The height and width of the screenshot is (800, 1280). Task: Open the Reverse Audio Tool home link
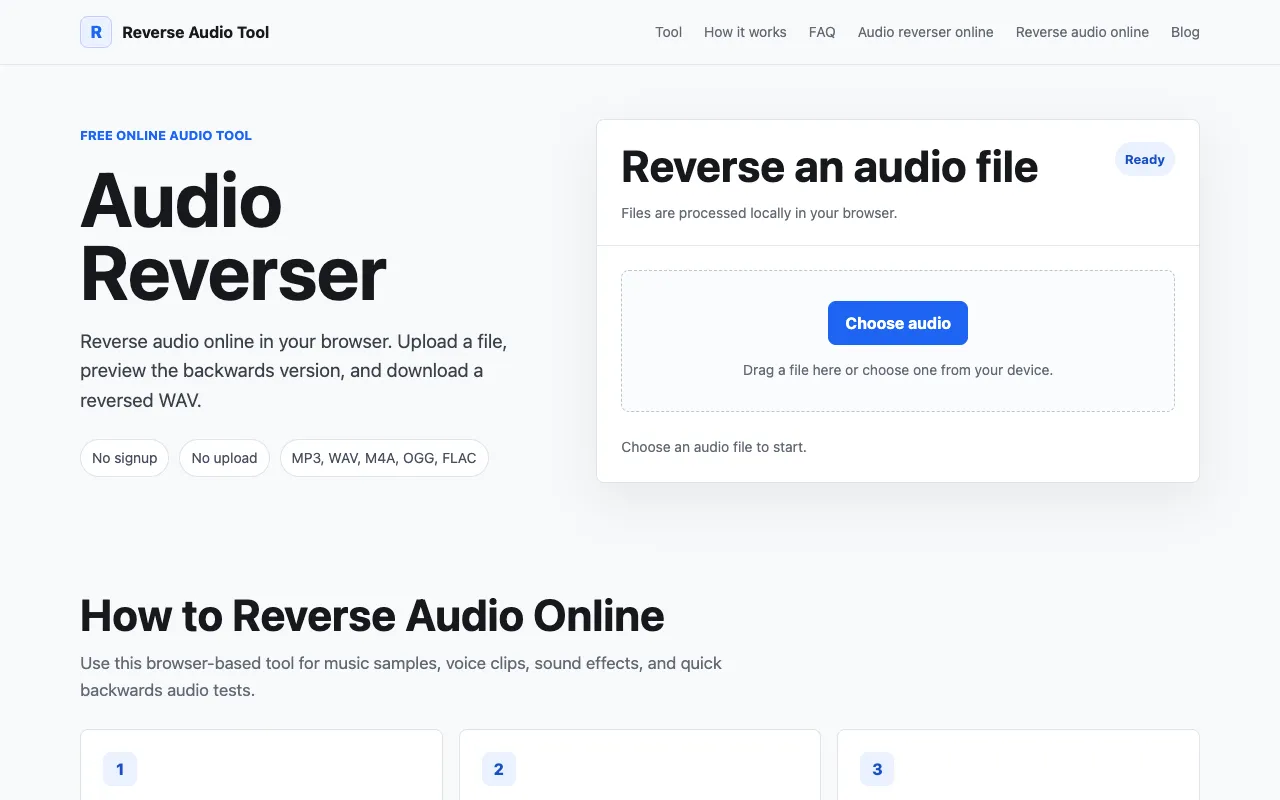click(x=175, y=32)
